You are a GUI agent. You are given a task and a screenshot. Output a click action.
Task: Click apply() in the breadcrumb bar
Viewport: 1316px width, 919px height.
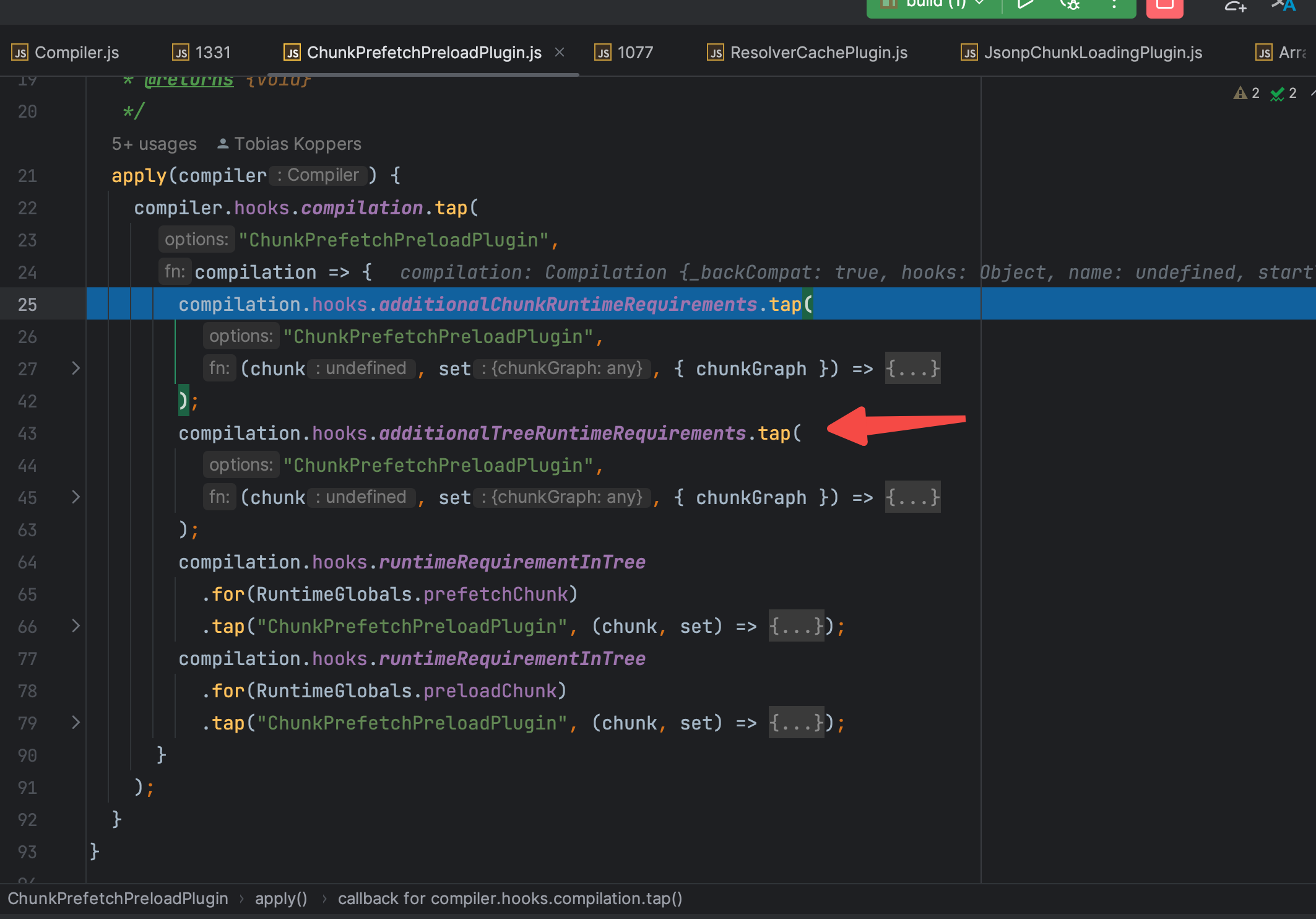click(x=281, y=899)
